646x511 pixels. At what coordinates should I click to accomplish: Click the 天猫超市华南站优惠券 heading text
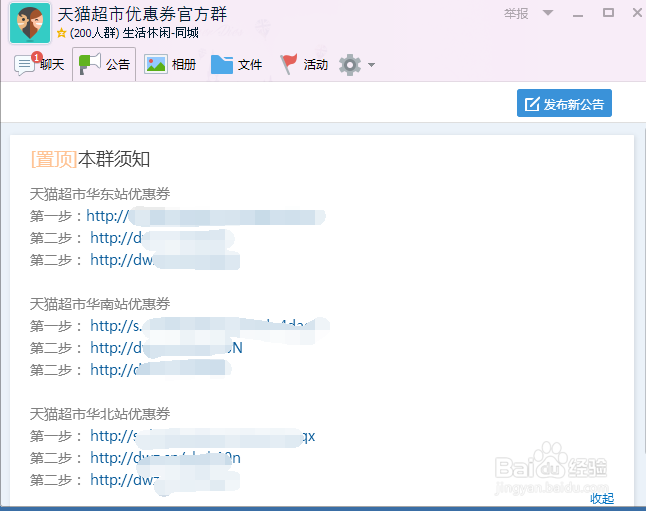coord(100,304)
